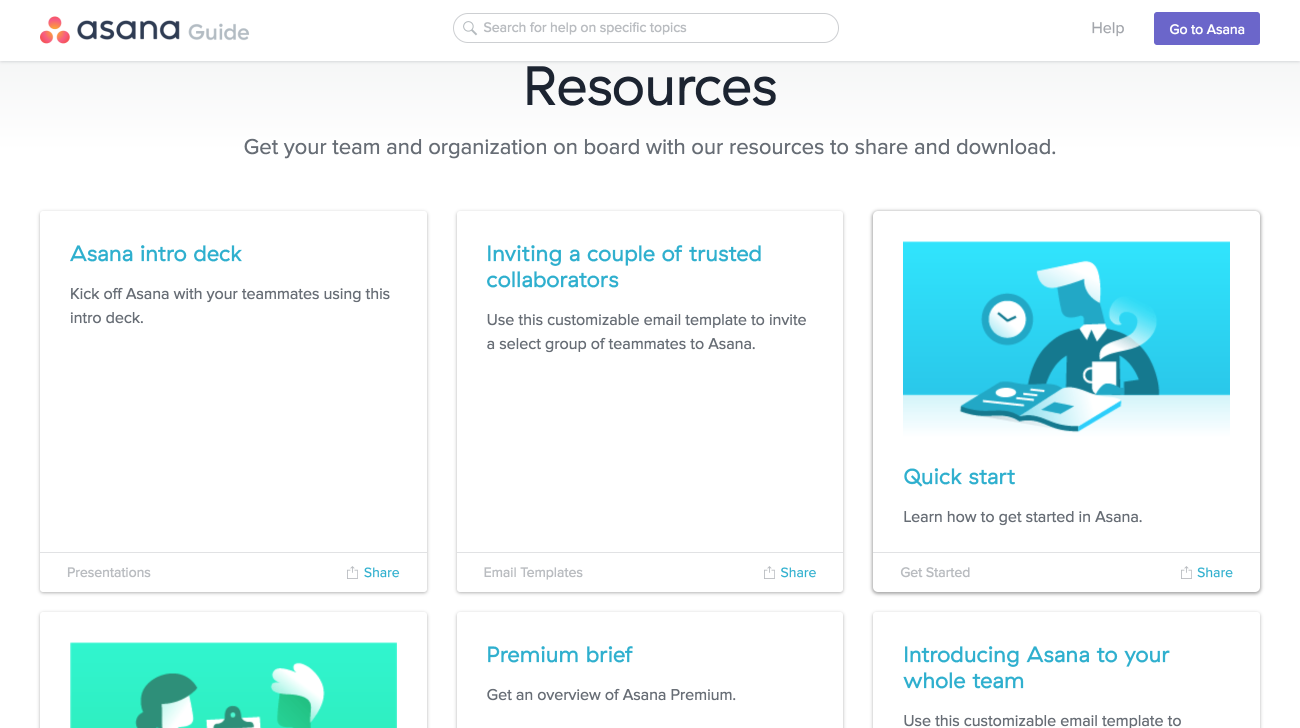
Task: Open the Quick start title link
Action: pyautogui.click(x=959, y=477)
